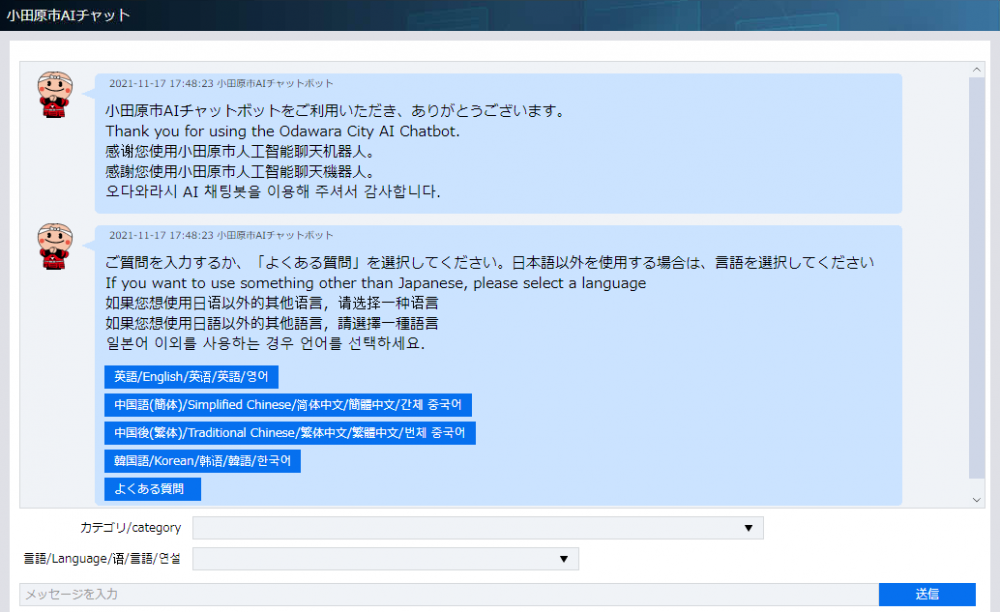Click the chat vertical scrollbar thumb

click(976, 277)
